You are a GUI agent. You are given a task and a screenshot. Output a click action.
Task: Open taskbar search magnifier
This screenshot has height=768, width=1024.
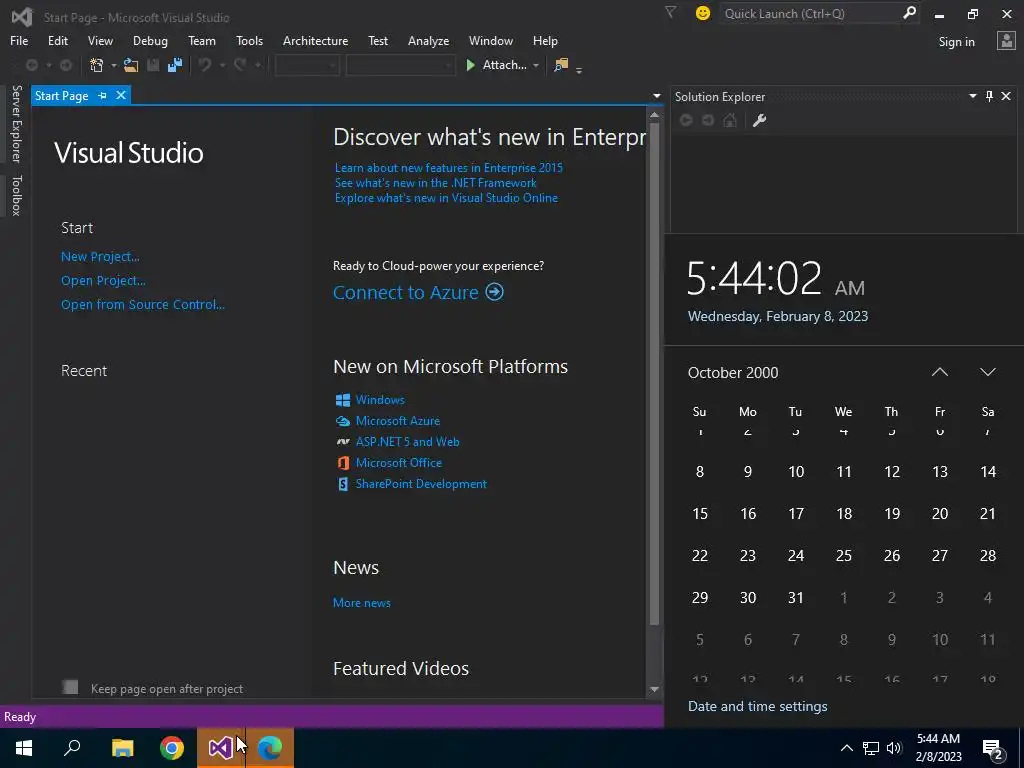point(72,748)
